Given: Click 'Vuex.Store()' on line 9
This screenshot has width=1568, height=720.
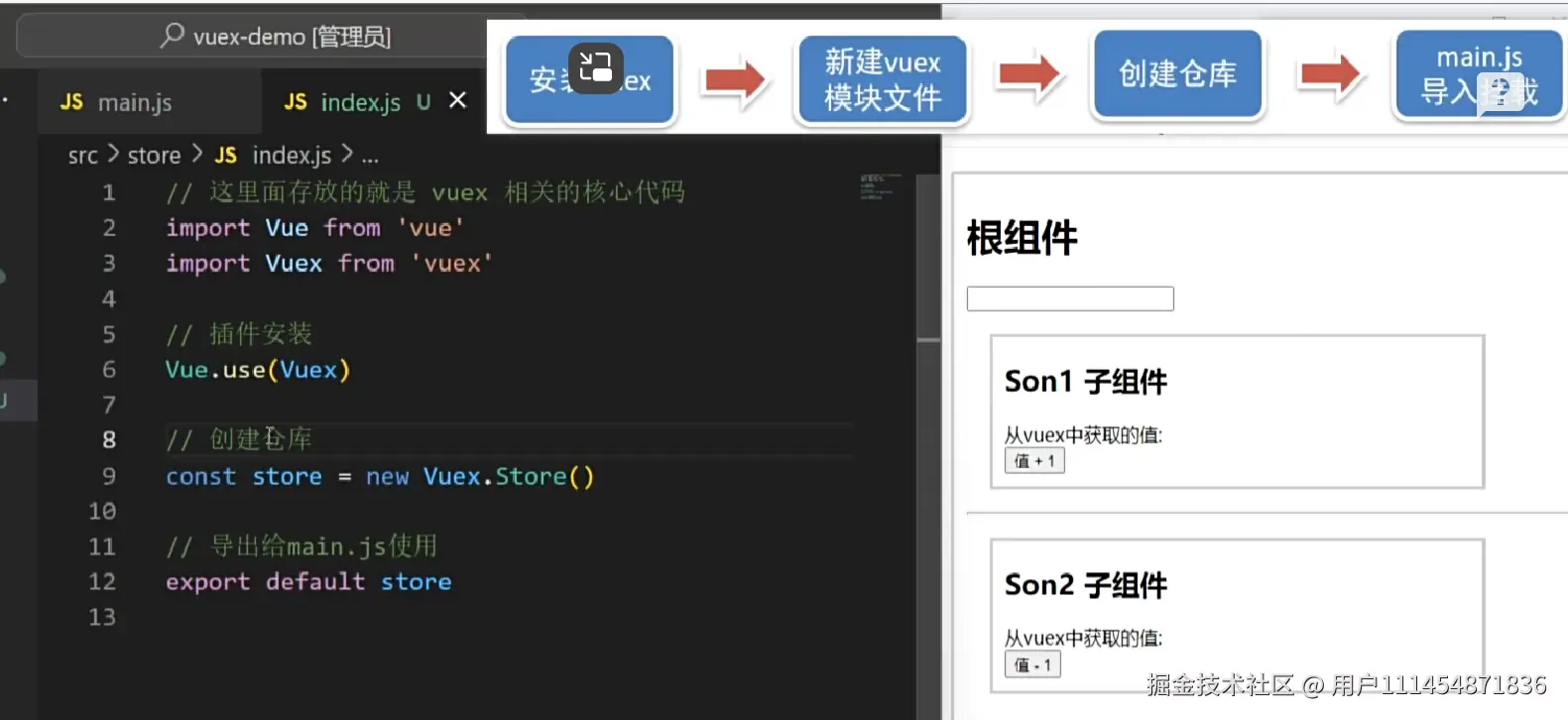Looking at the screenshot, I should [x=509, y=477].
